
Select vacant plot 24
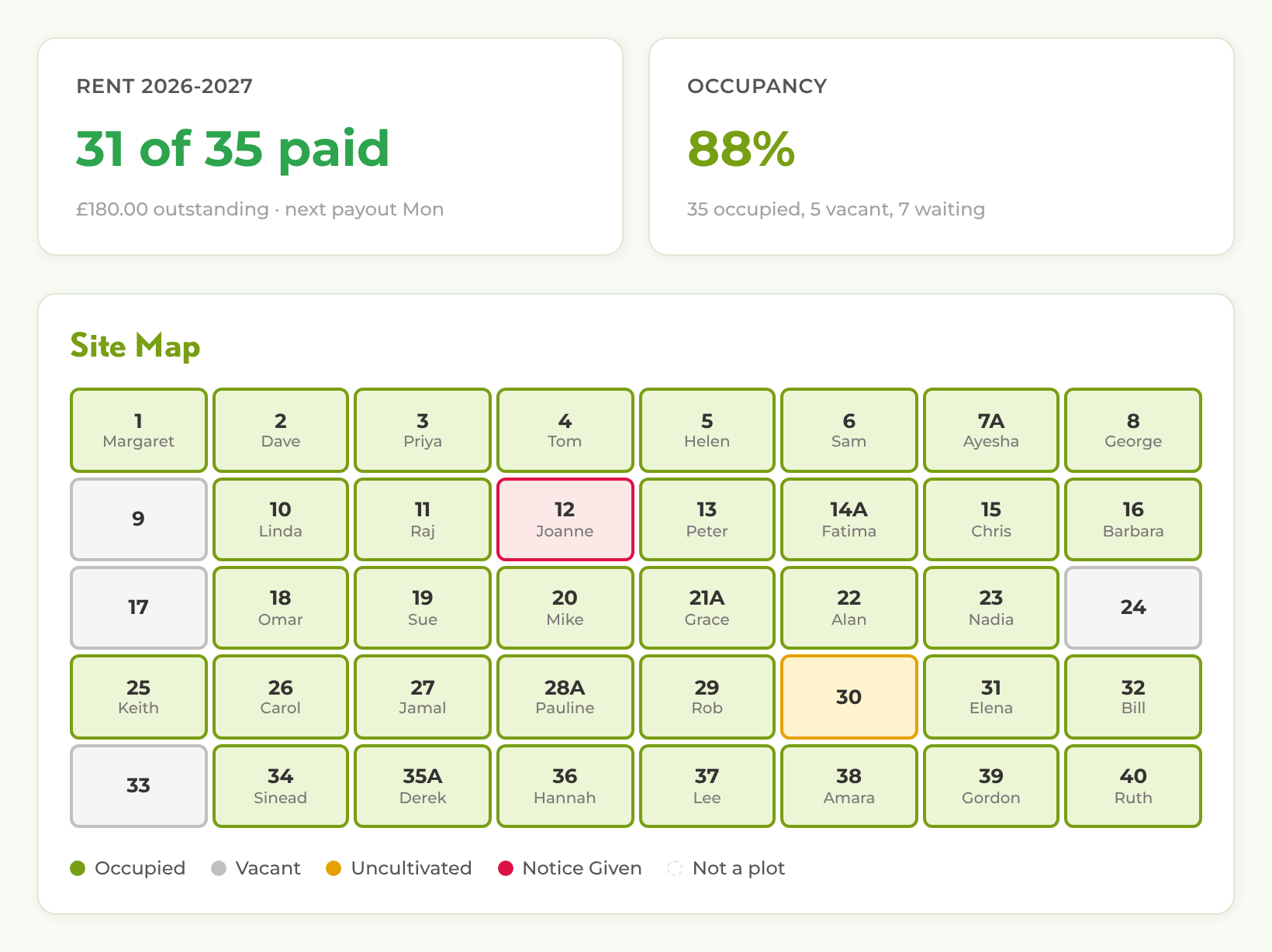coord(1133,608)
